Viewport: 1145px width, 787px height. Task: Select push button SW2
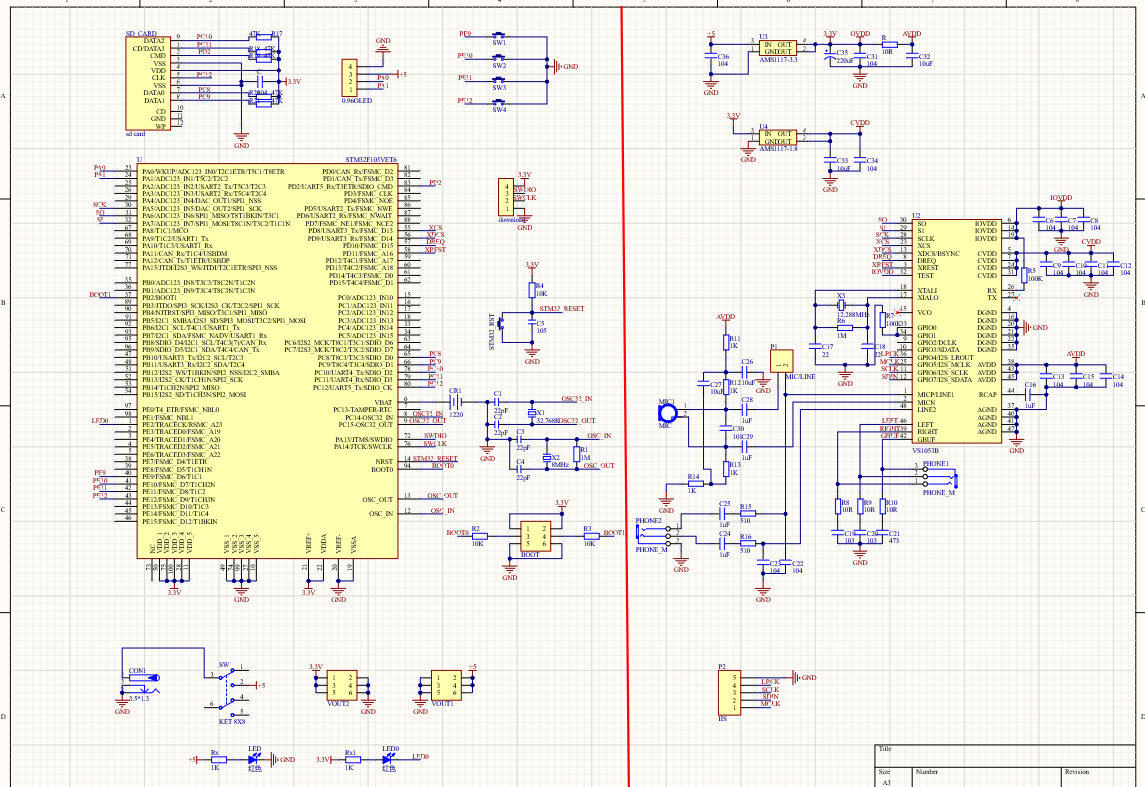[499, 58]
